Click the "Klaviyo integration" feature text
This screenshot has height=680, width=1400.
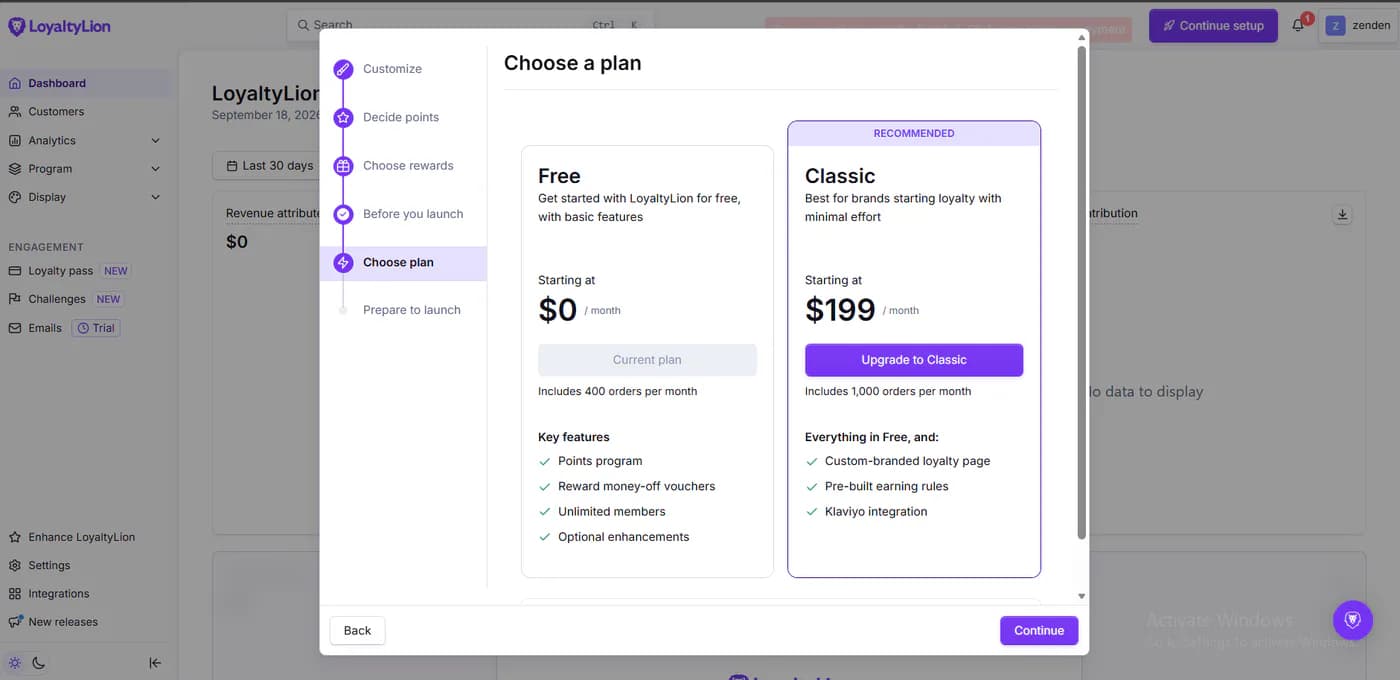(876, 511)
